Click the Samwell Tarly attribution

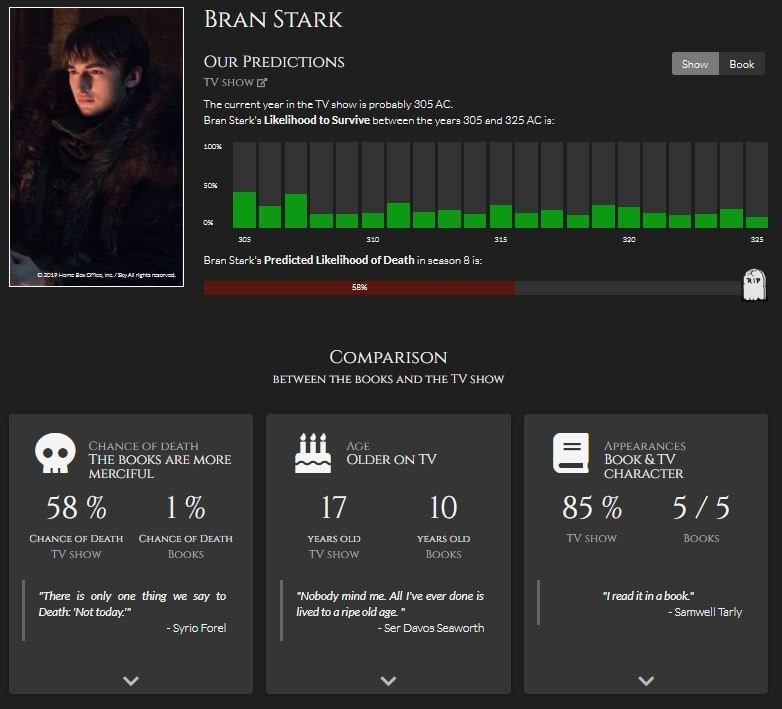705,612
